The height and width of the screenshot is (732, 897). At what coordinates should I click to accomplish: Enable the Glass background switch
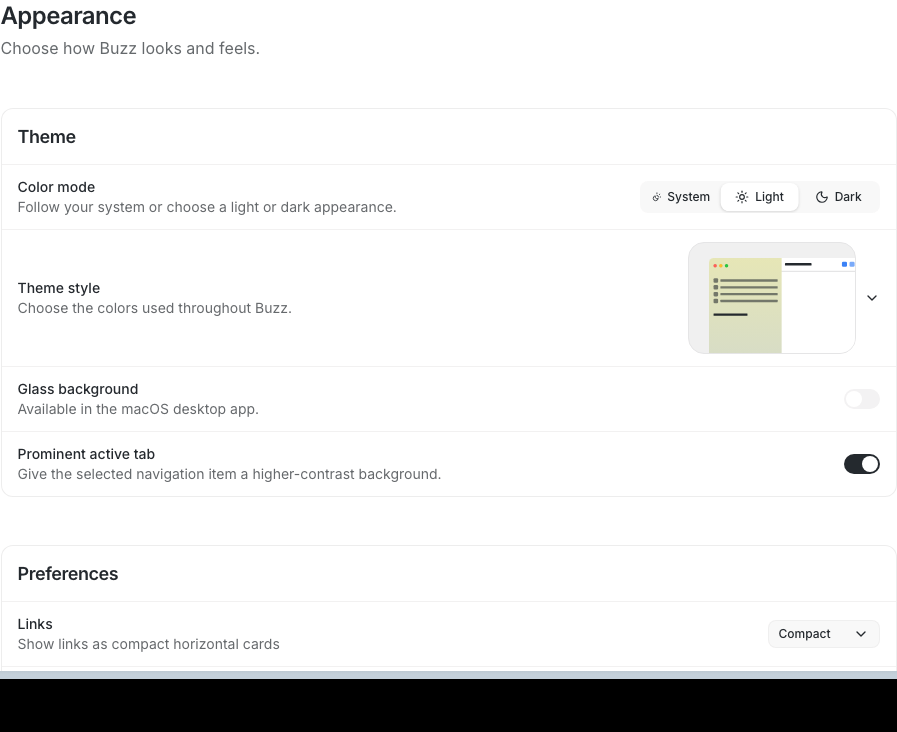(862, 399)
